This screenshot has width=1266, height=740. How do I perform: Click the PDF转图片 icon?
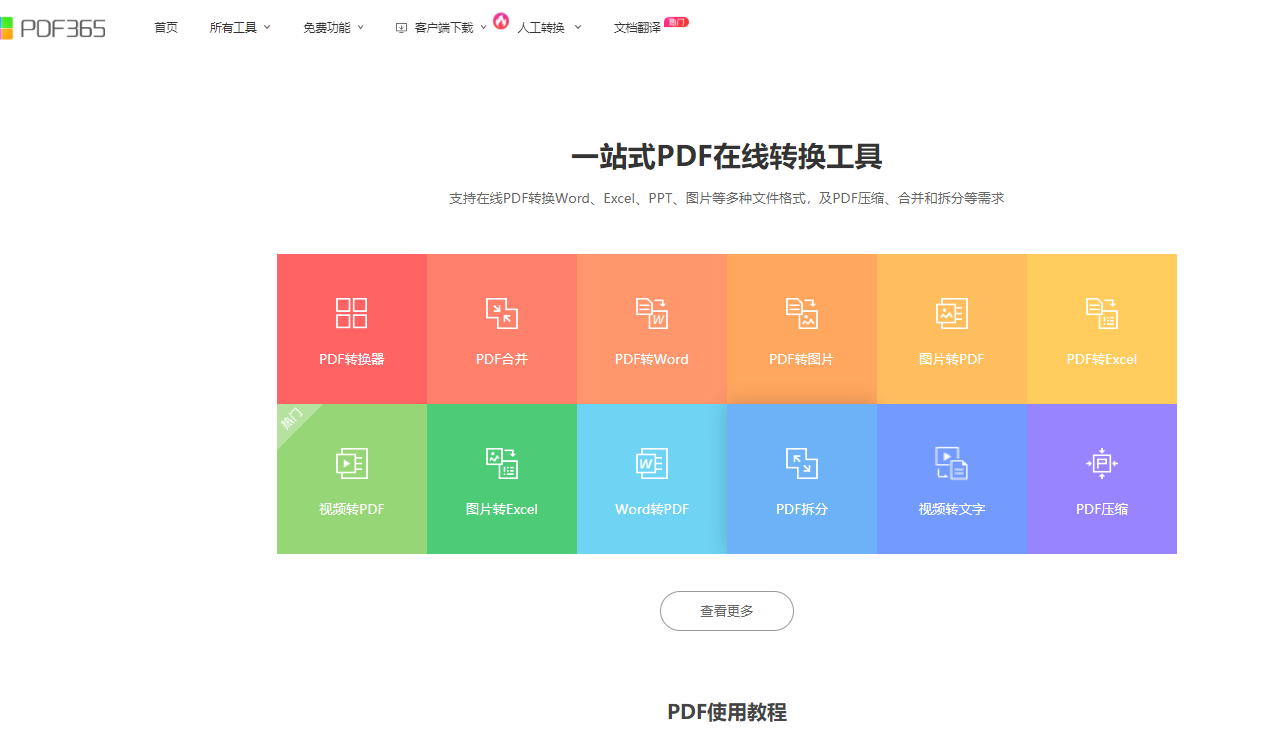[x=802, y=313]
